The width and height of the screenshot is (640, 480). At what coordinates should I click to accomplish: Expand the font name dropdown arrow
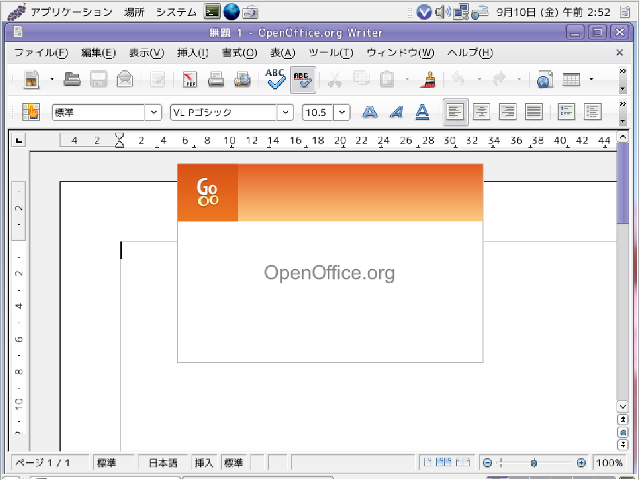pyautogui.click(x=285, y=112)
